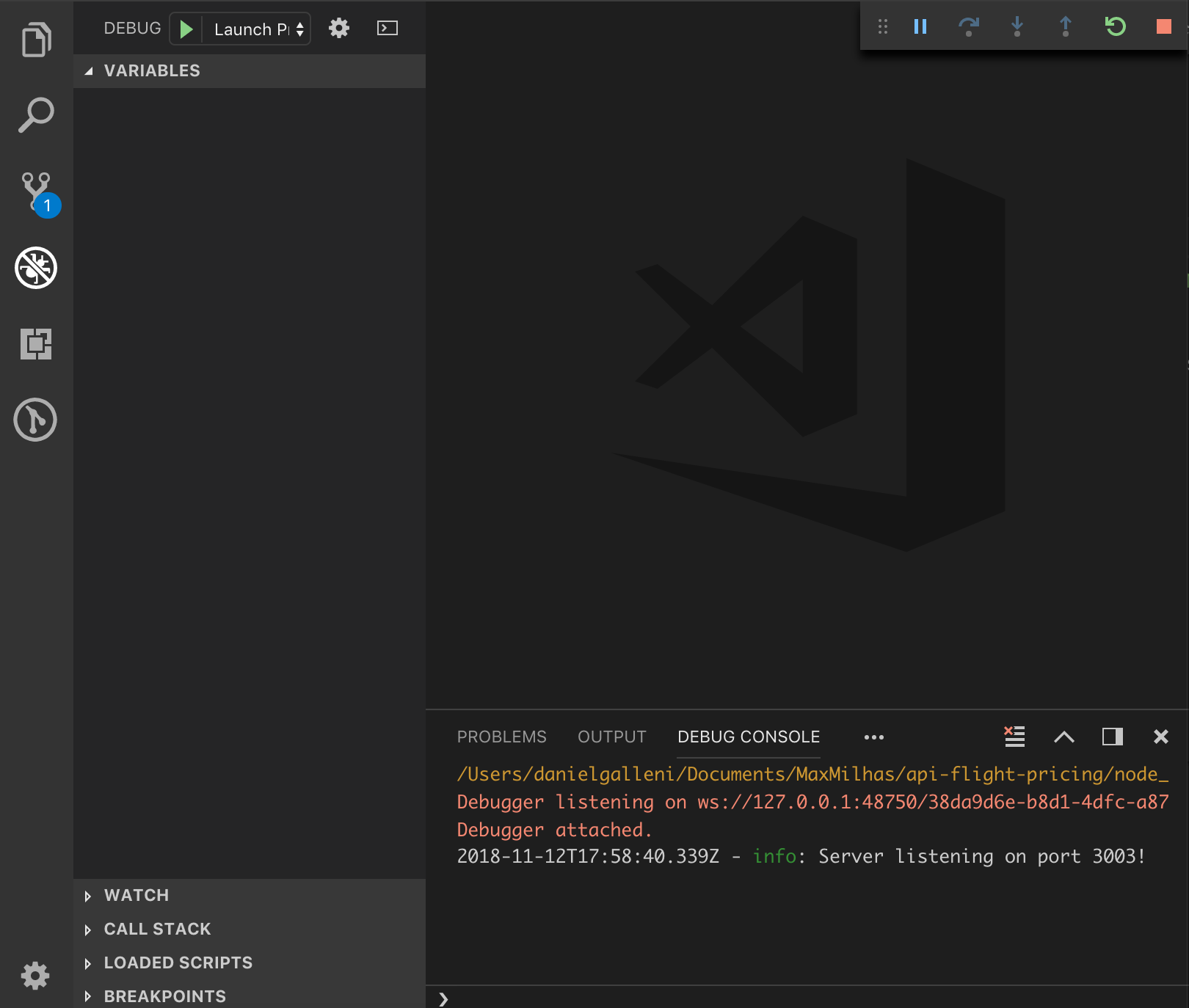The width and height of the screenshot is (1189, 1008).
Task: Collapse the bottom panel upward
Action: (1064, 737)
